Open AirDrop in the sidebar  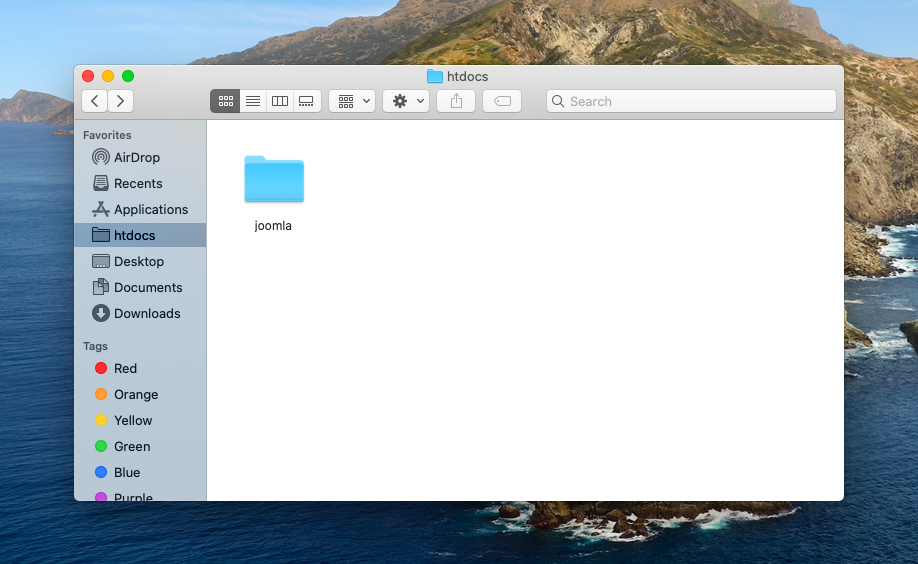coord(141,158)
